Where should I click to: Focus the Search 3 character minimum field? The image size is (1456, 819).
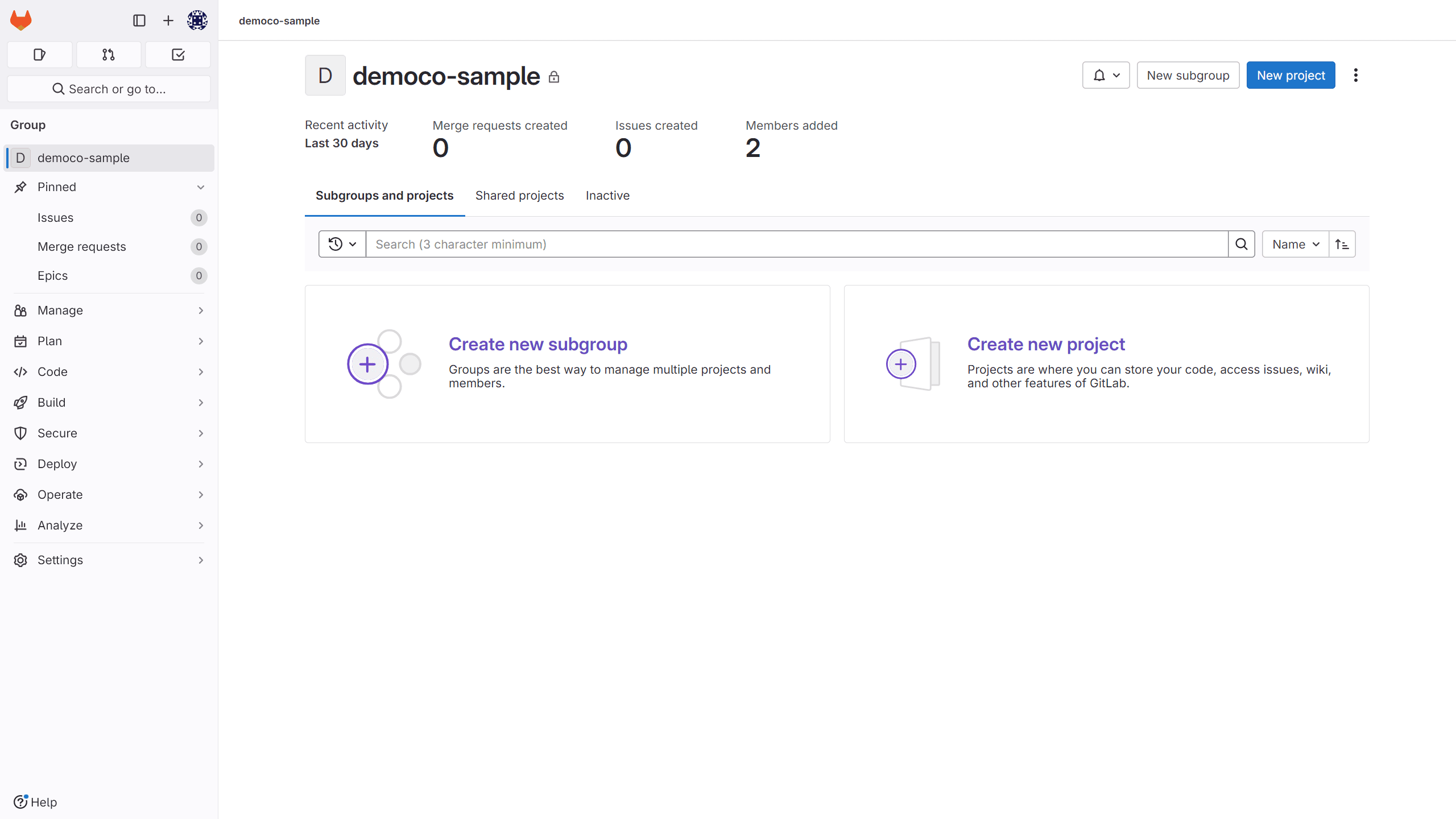pyautogui.click(x=797, y=244)
